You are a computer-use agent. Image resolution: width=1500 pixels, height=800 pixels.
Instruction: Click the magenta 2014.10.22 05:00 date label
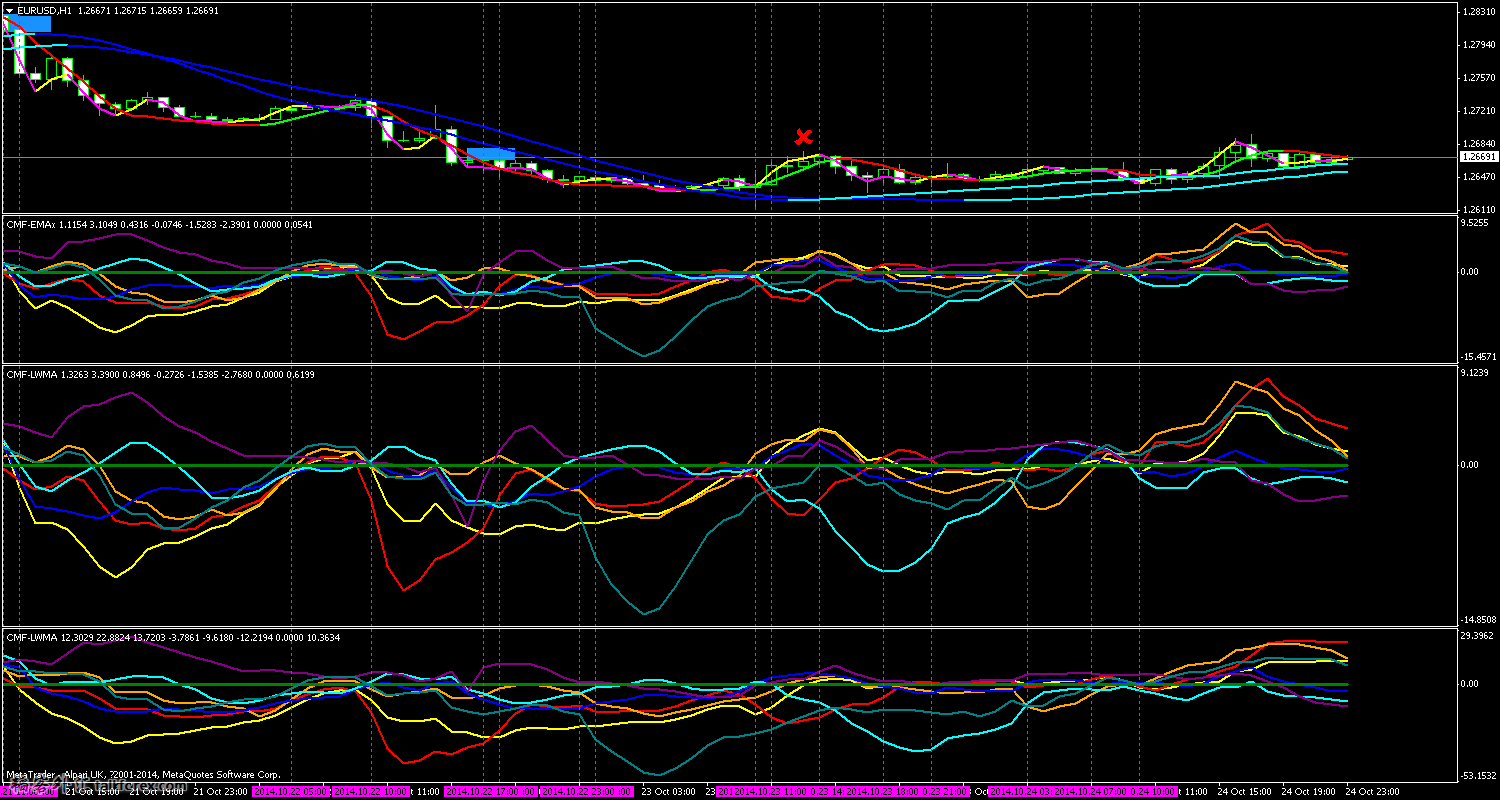coord(290,791)
